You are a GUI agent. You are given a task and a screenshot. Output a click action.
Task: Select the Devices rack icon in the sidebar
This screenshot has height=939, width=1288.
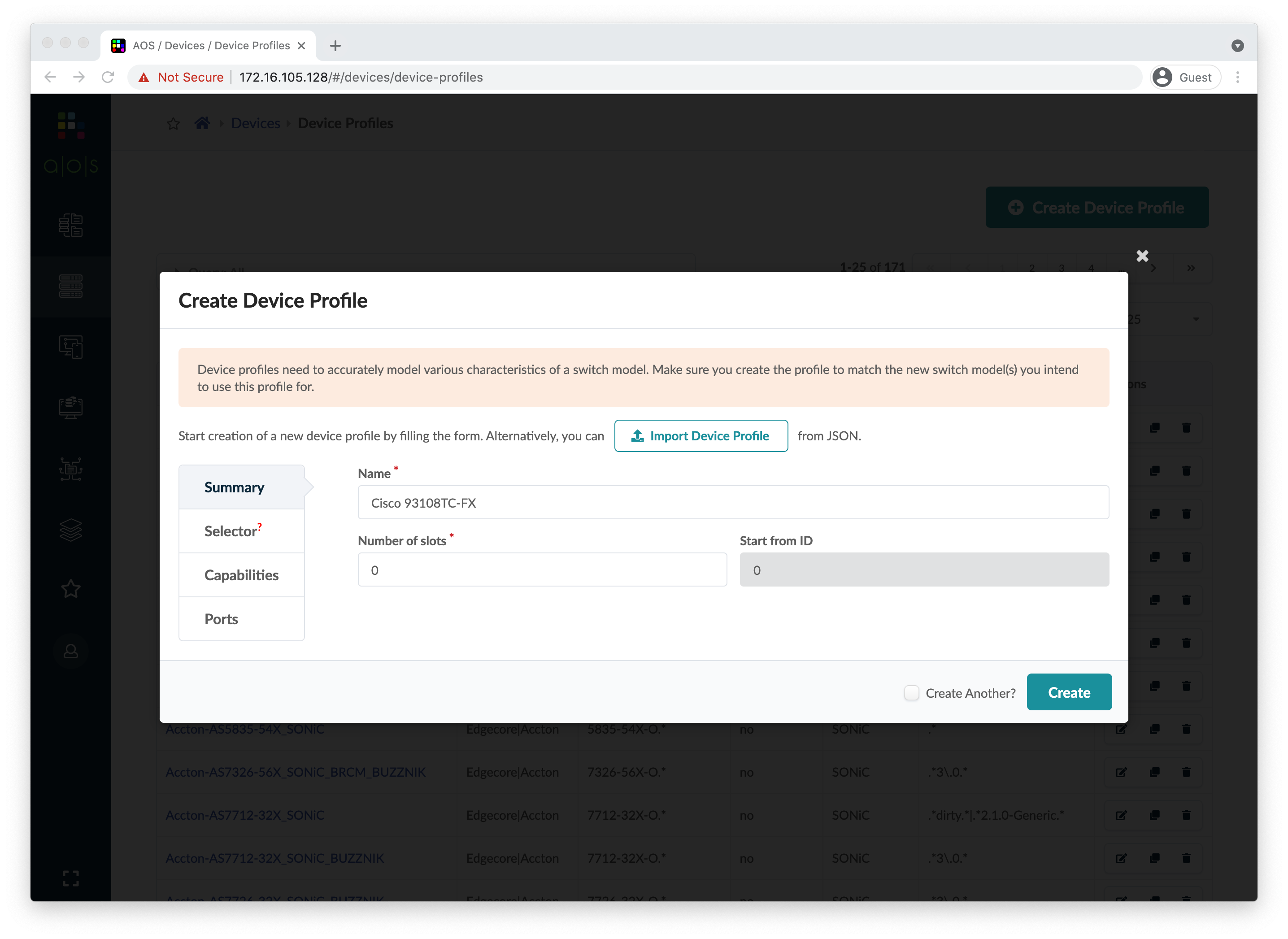point(70,286)
